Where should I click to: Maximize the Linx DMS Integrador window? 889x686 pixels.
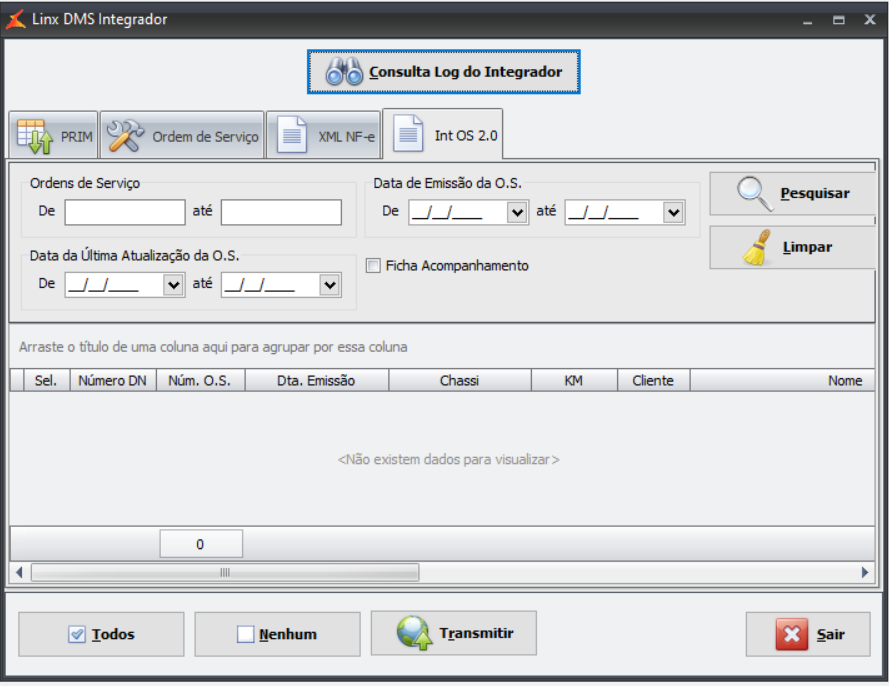pyautogui.click(x=839, y=20)
